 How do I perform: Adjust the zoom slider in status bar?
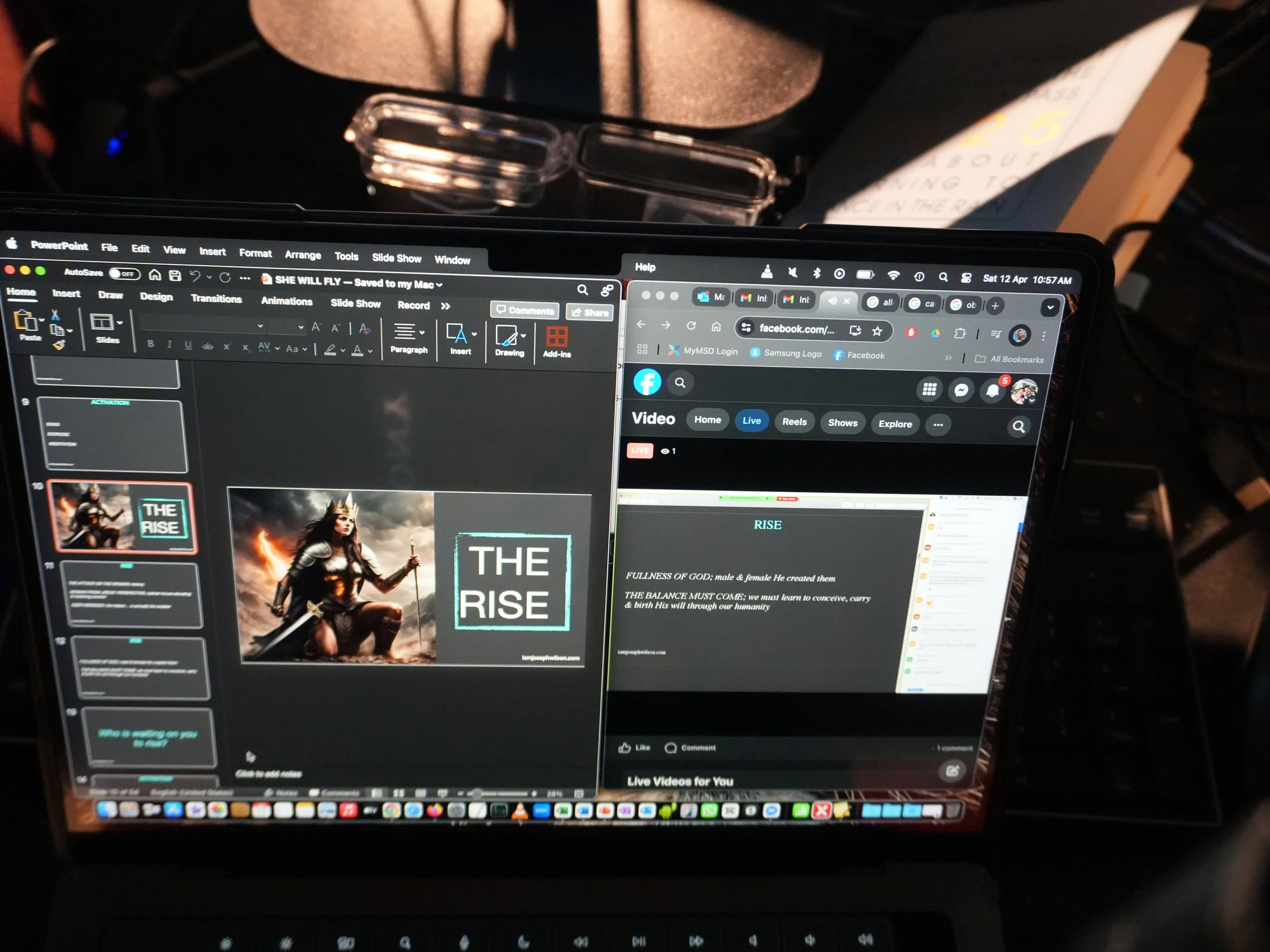click(x=477, y=794)
